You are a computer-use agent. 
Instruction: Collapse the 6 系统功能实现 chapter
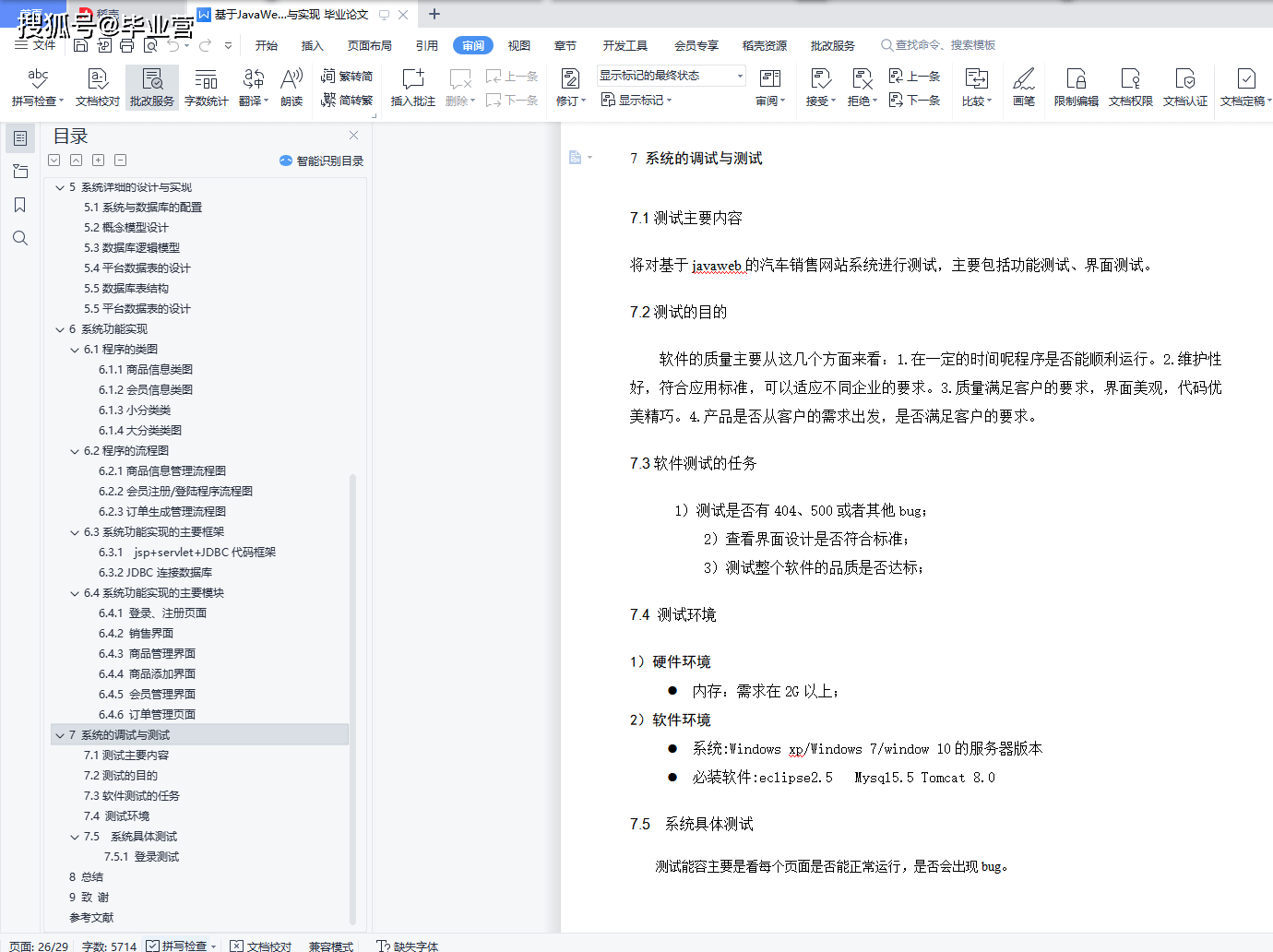tap(60, 328)
